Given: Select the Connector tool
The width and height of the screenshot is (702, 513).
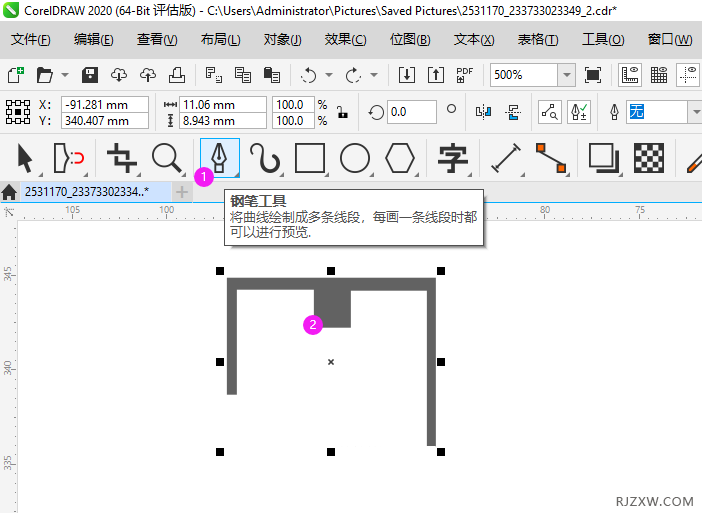Looking at the screenshot, I should tap(551, 158).
